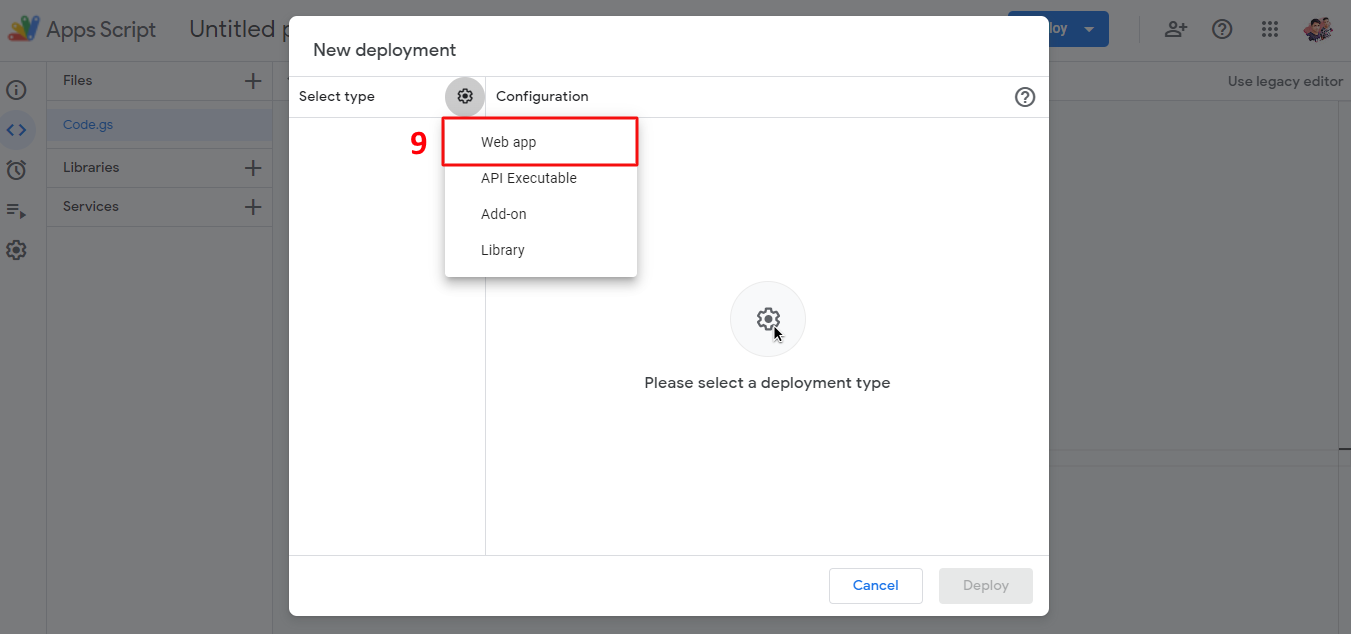Open the Triggers alarm clock icon

point(16,170)
